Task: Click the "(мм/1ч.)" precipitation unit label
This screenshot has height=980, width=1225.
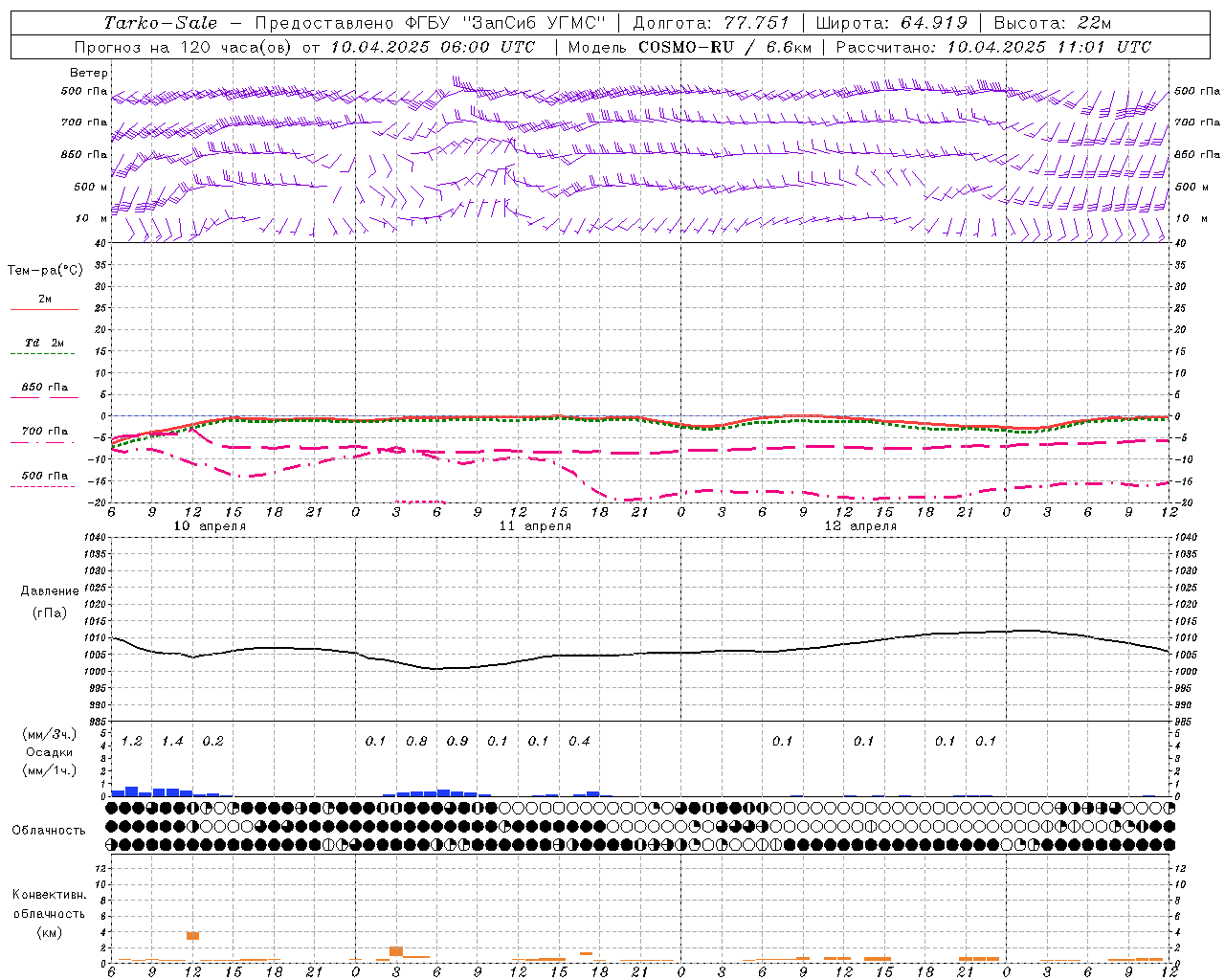Action: pyautogui.click(x=50, y=770)
